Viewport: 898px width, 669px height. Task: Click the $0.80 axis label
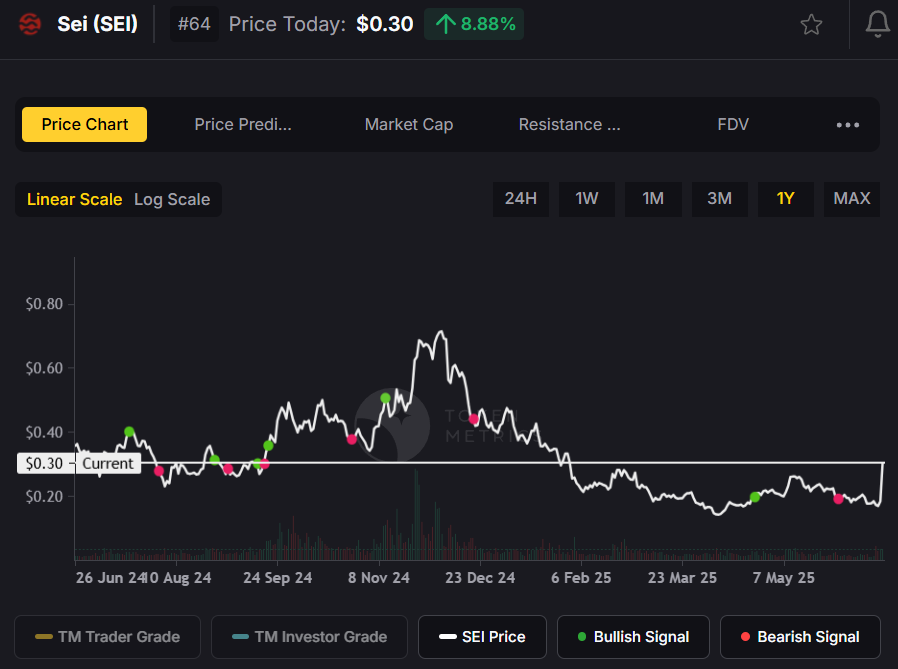point(44,304)
